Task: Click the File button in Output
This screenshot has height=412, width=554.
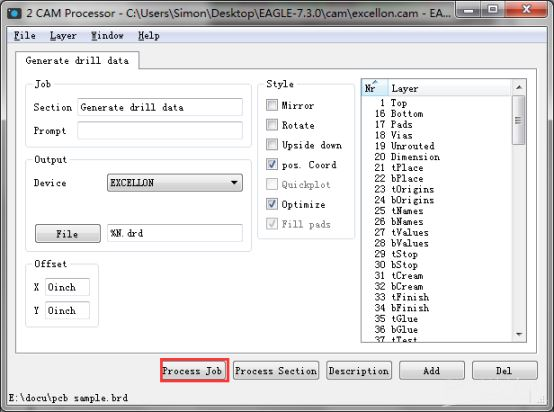Action: click(67, 234)
